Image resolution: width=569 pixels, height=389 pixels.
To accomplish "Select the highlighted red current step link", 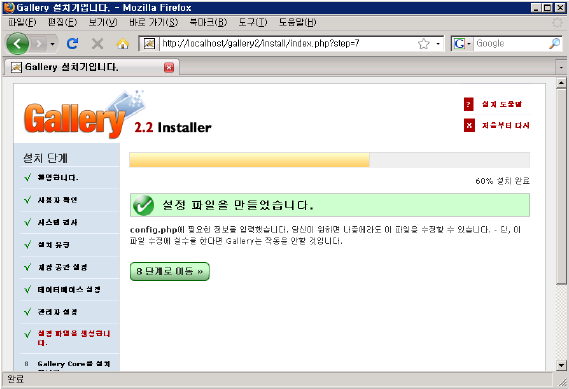I will point(74,338).
